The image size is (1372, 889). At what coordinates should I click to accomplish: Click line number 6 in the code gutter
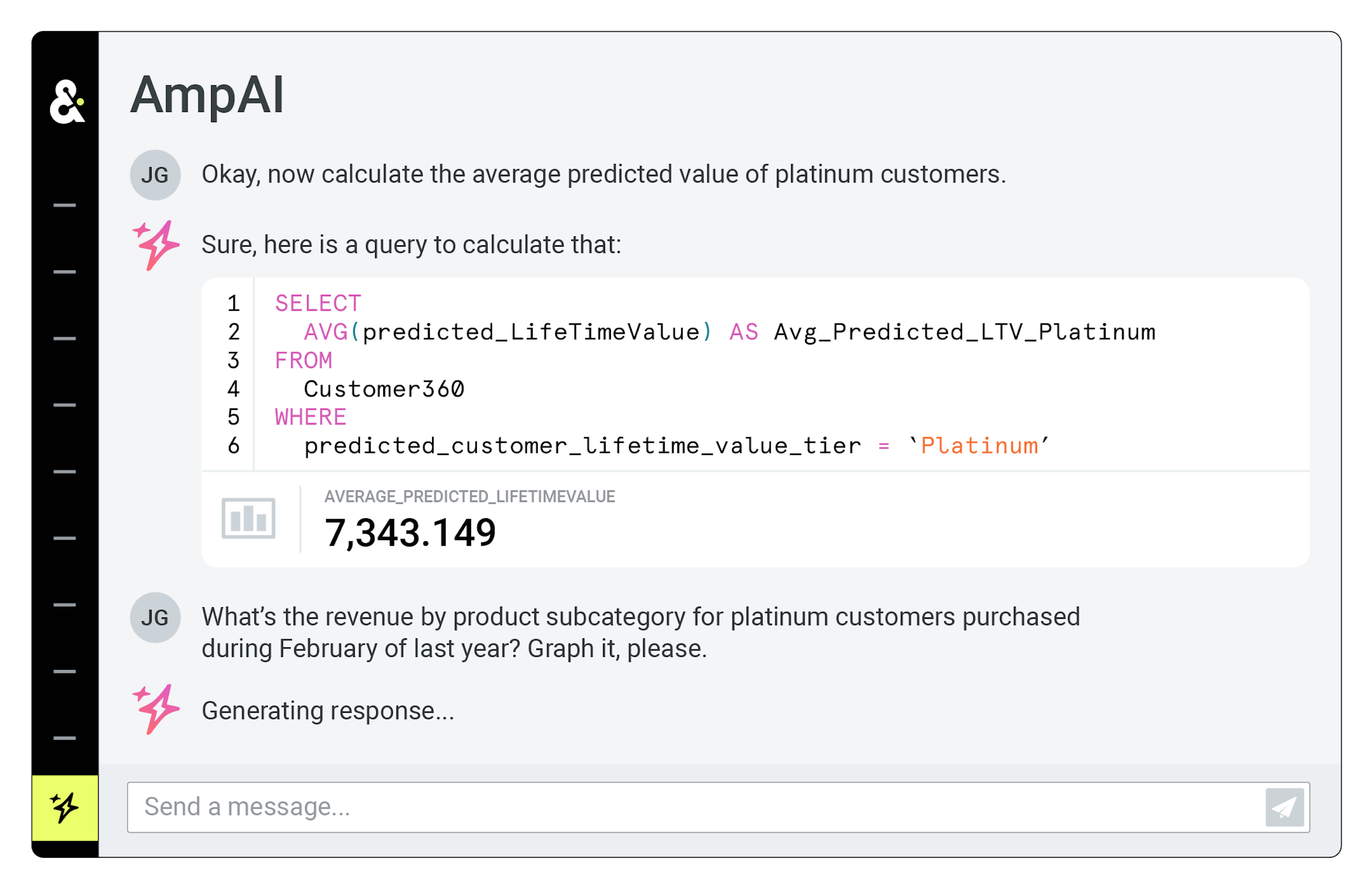click(x=234, y=446)
